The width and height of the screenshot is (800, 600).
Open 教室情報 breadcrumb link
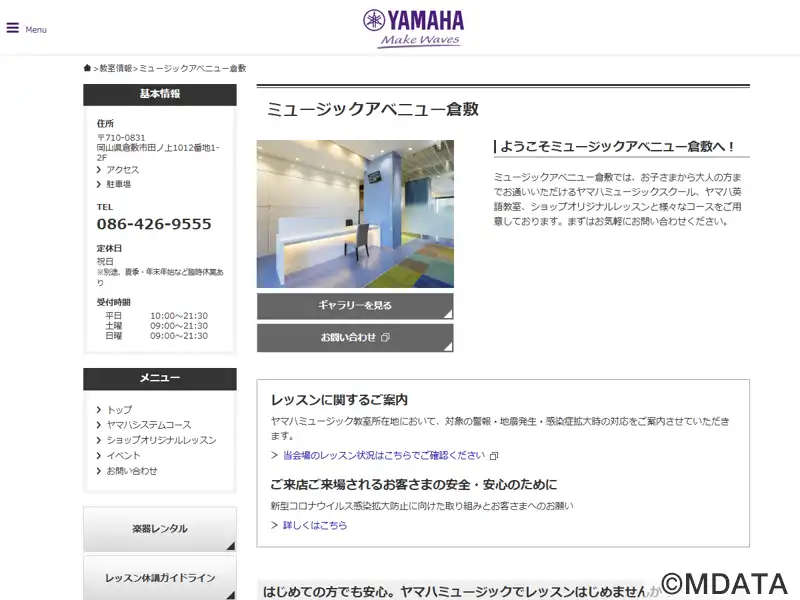tap(116, 68)
